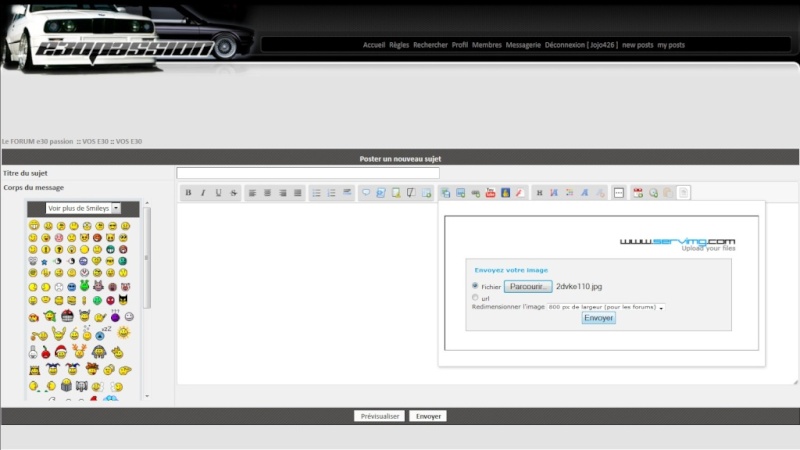Image resolution: width=800 pixels, height=450 pixels.
Task: Apply underline formatting
Action: click(x=218, y=192)
